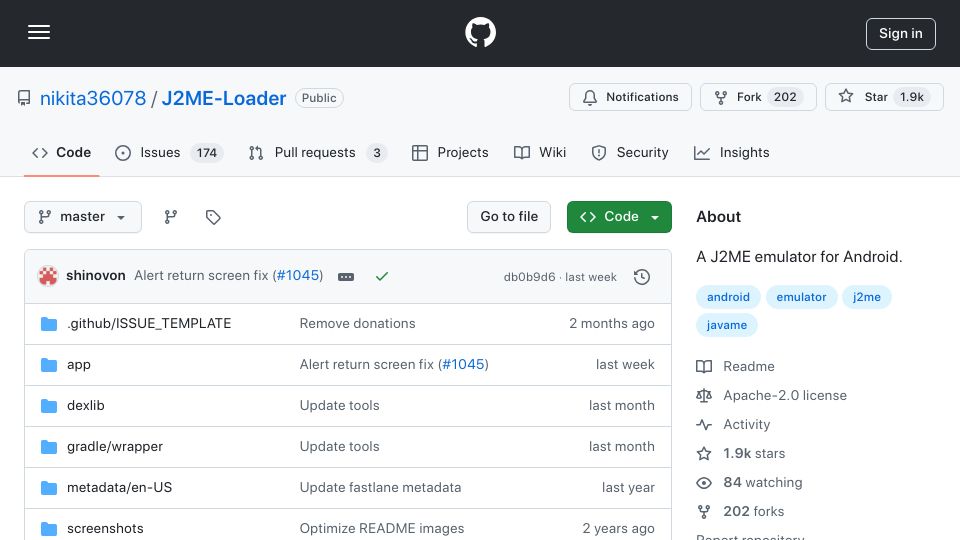Click the Notifications bell button

pyautogui.click(x=630, y=97)
